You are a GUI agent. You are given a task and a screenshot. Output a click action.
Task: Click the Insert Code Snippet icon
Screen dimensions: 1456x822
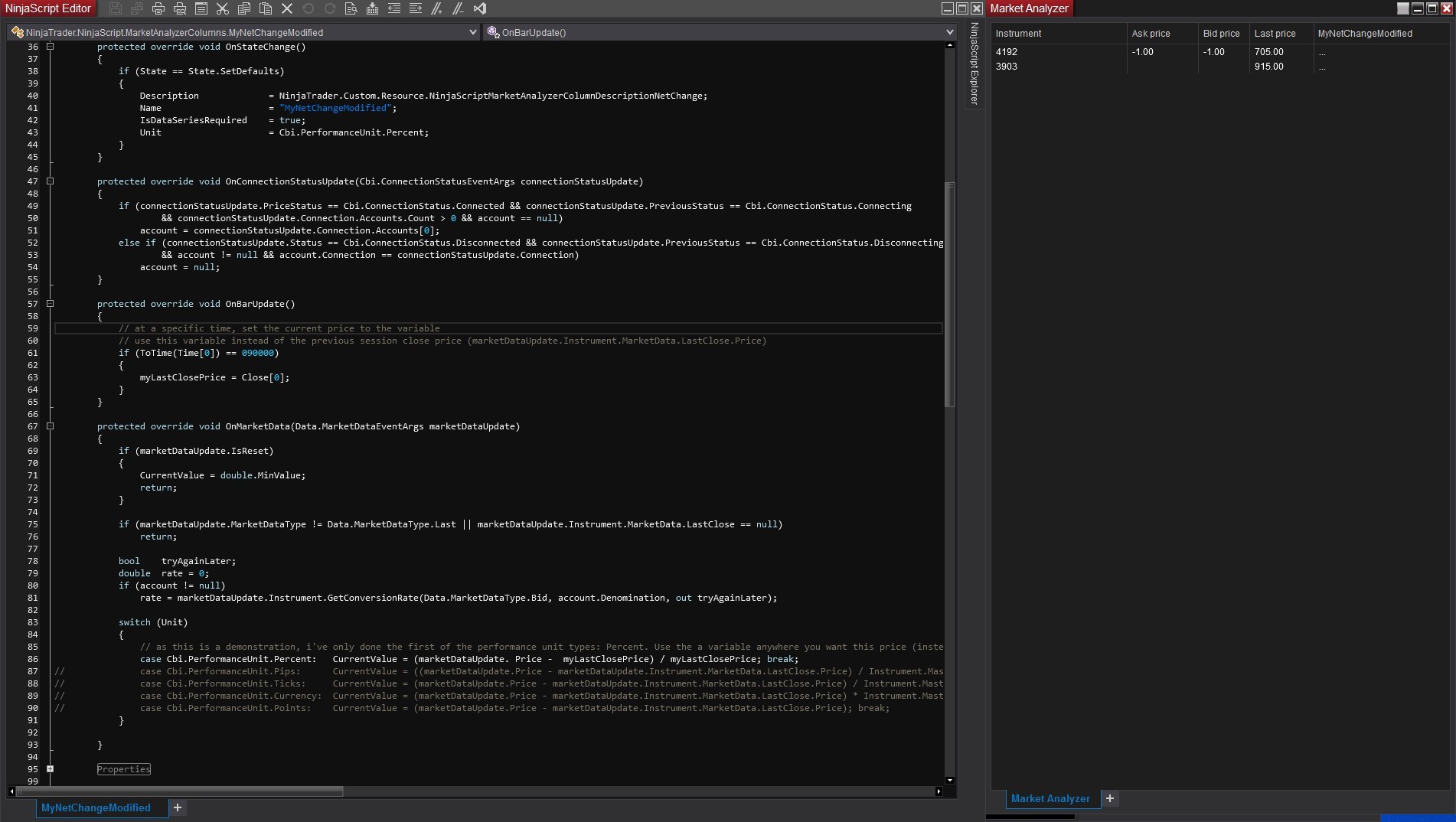click(x=373, y=8)
